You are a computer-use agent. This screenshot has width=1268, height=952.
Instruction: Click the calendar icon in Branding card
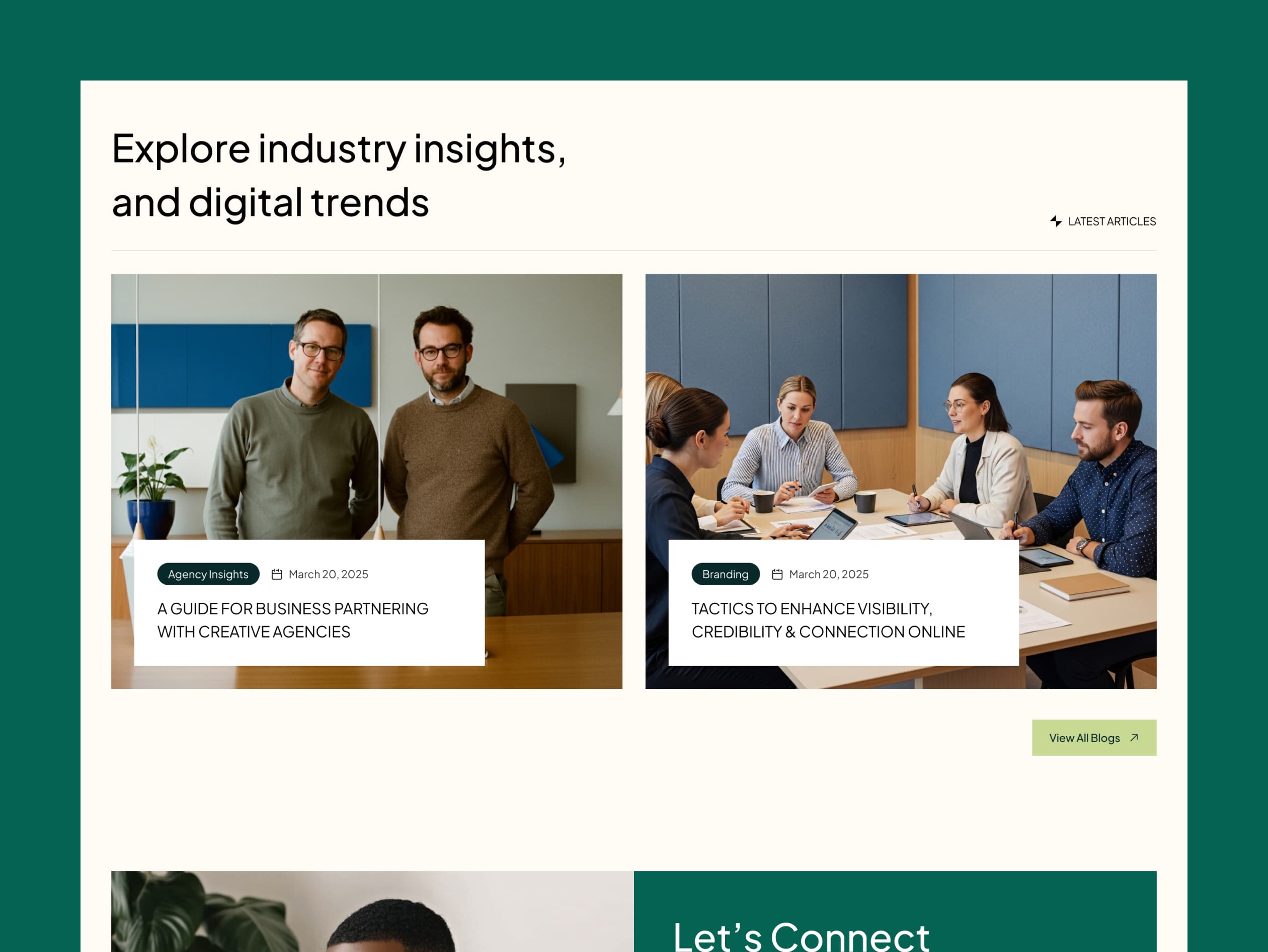[x=777, y=574]
